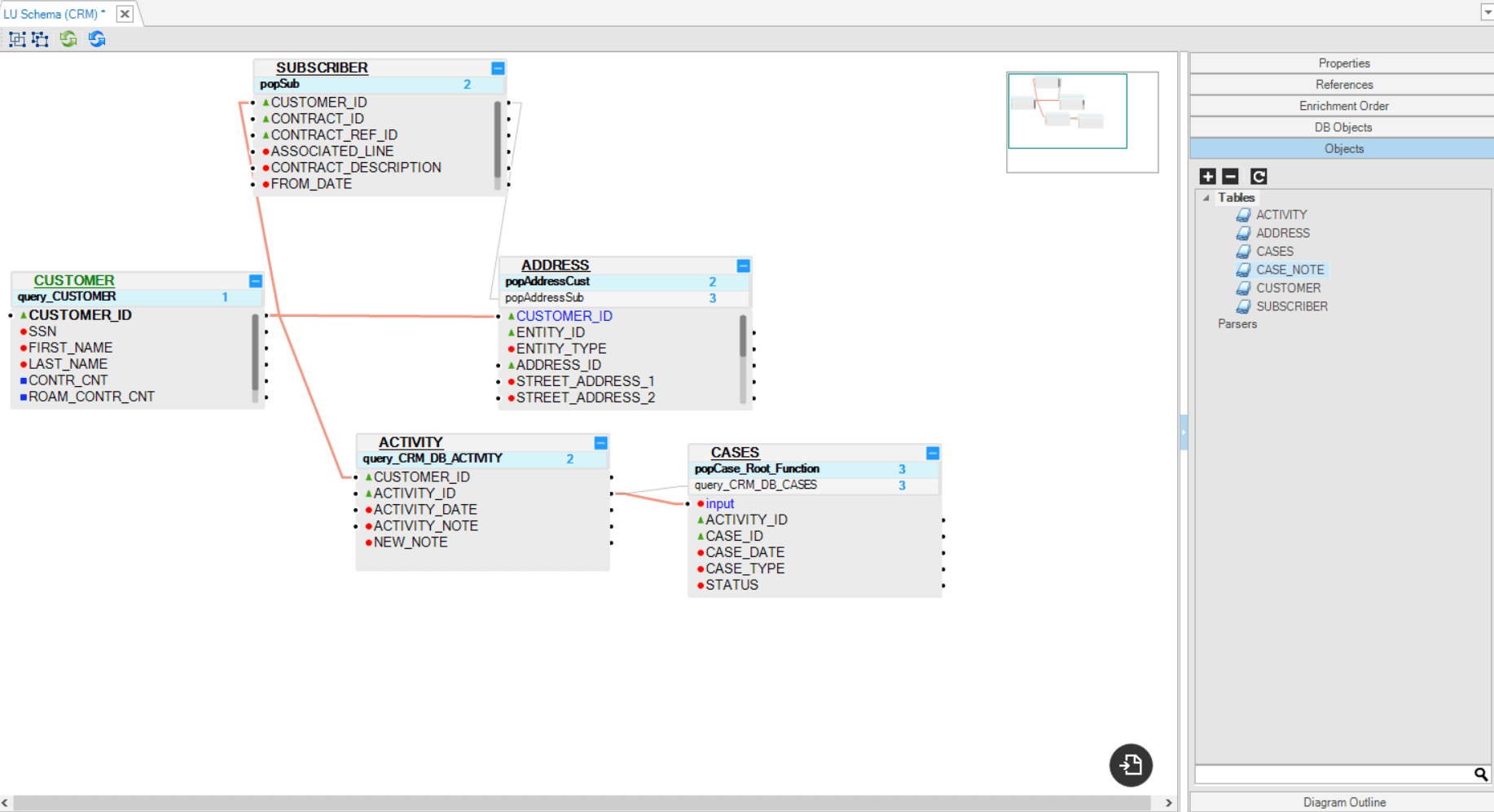This screenshot has width=1494, height=812.
Task: Click the search magnifier icon in Objects panel
Action: click(1480, 775)
